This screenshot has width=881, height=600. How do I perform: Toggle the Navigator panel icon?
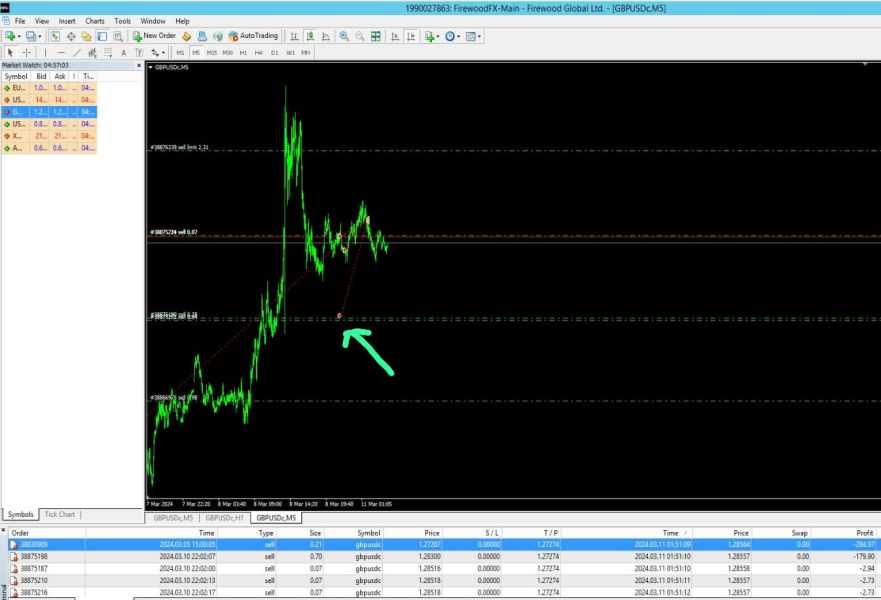pos(86,36)
